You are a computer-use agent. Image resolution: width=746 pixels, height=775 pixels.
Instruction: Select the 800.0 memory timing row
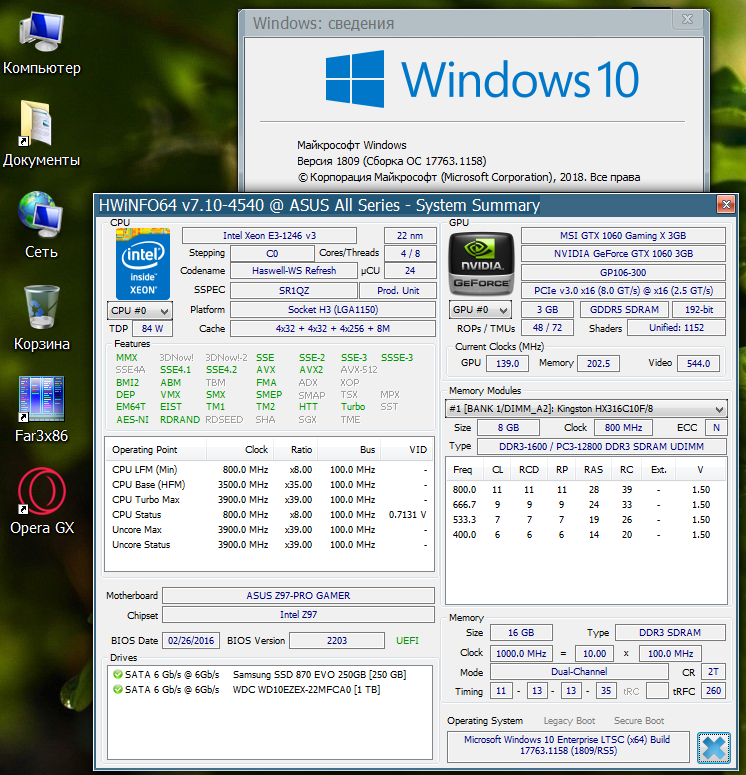point(586,489)
